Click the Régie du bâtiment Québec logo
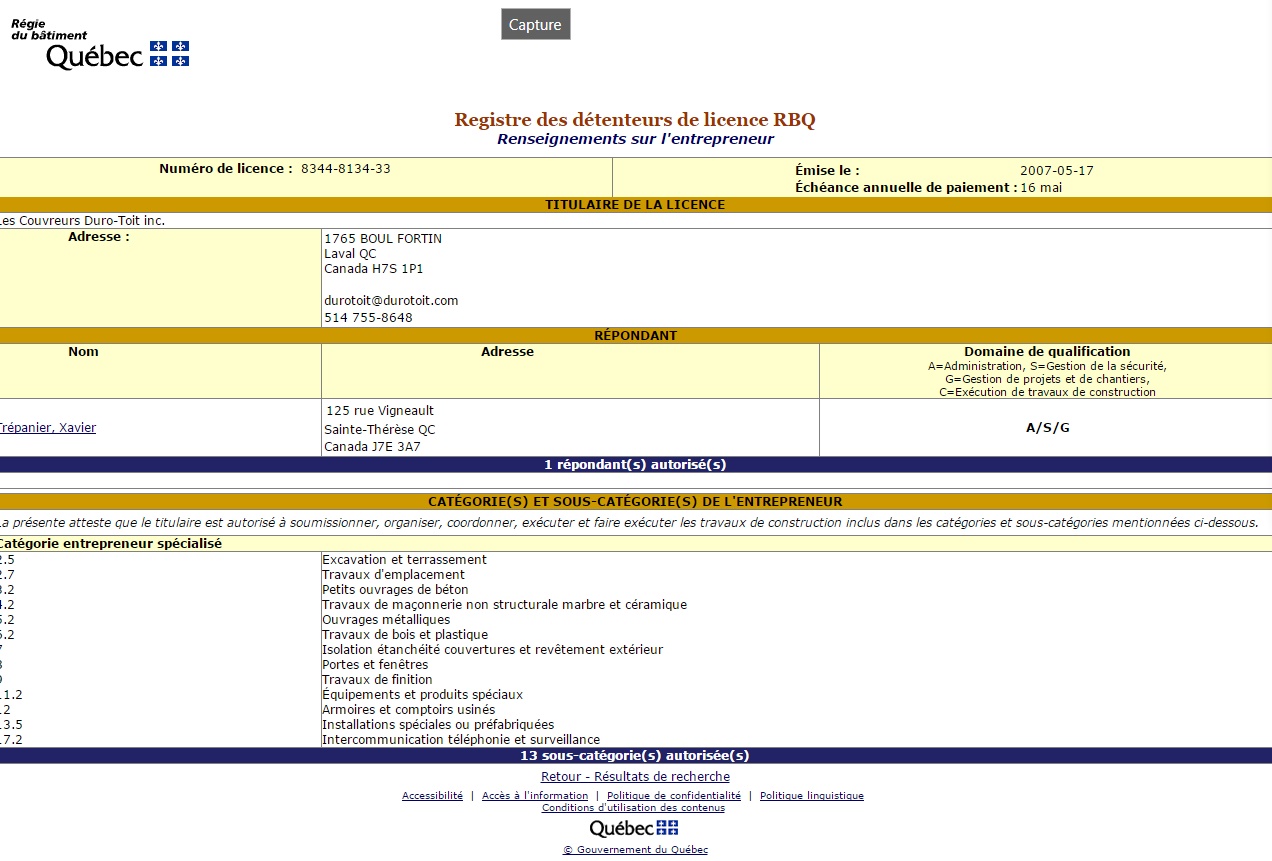 [x=100, y=45]
